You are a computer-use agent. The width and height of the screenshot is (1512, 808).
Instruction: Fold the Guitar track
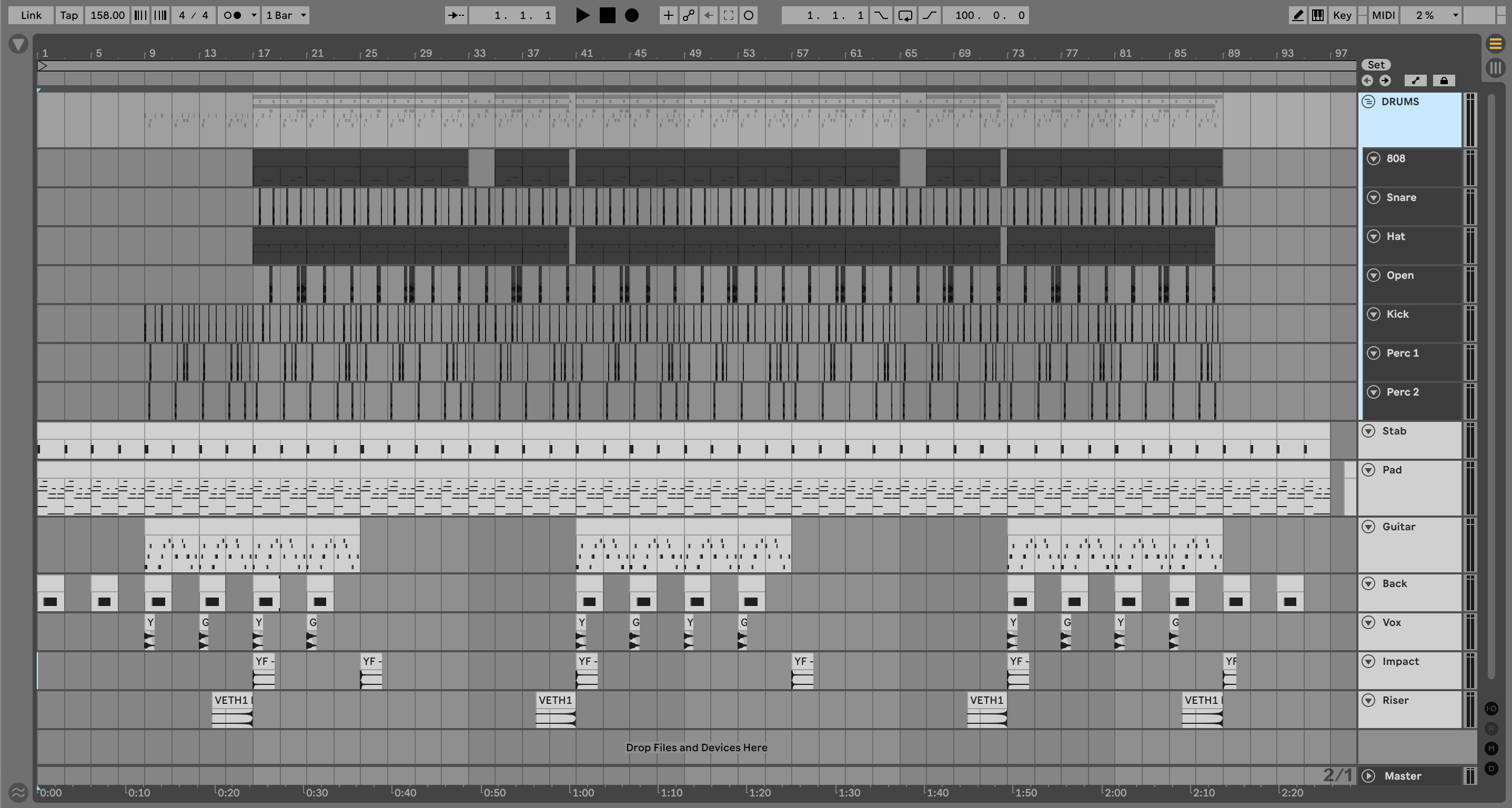tap(1368, 527)
